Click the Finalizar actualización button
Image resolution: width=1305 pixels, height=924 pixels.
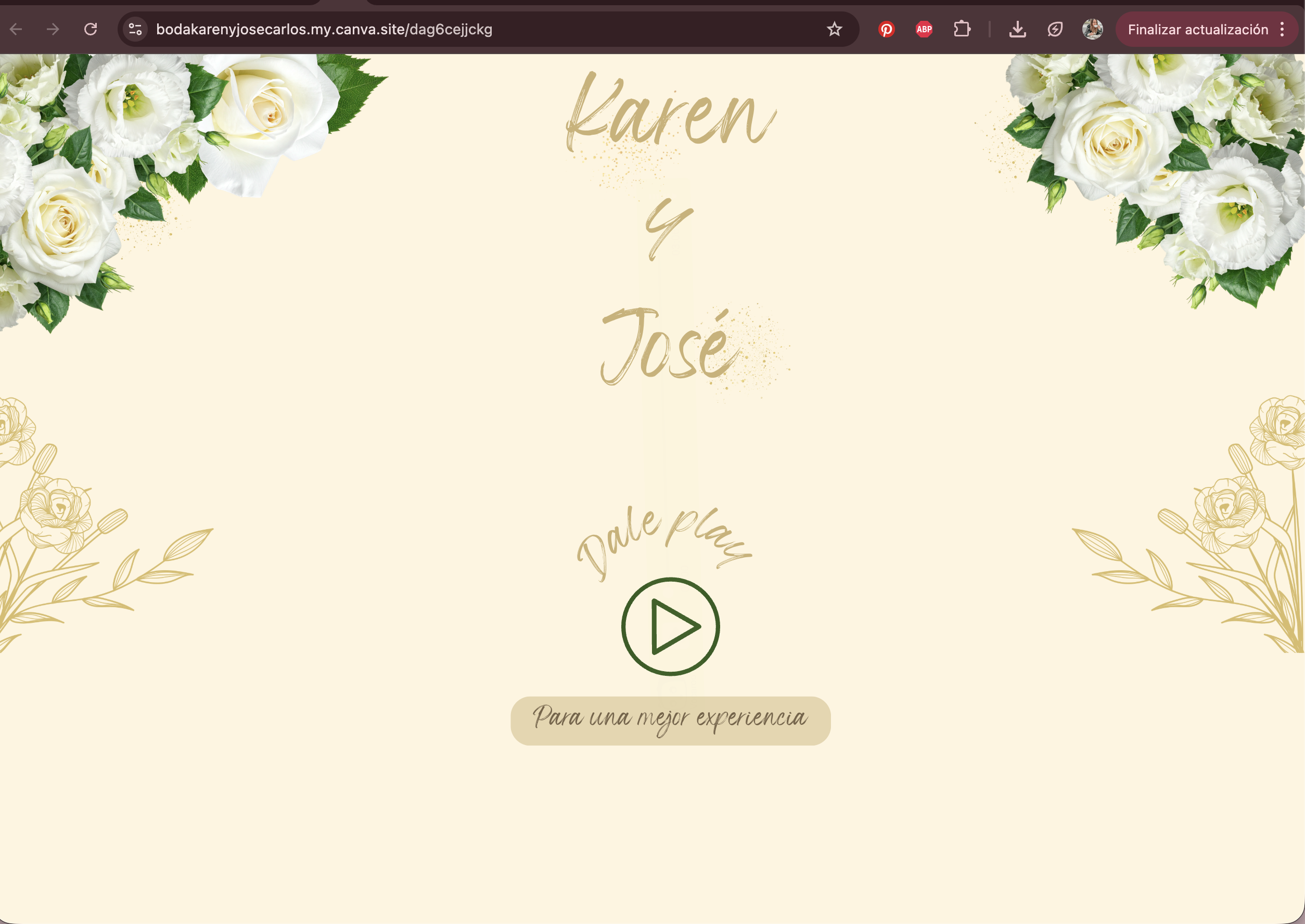click(x=1197, y=30)
